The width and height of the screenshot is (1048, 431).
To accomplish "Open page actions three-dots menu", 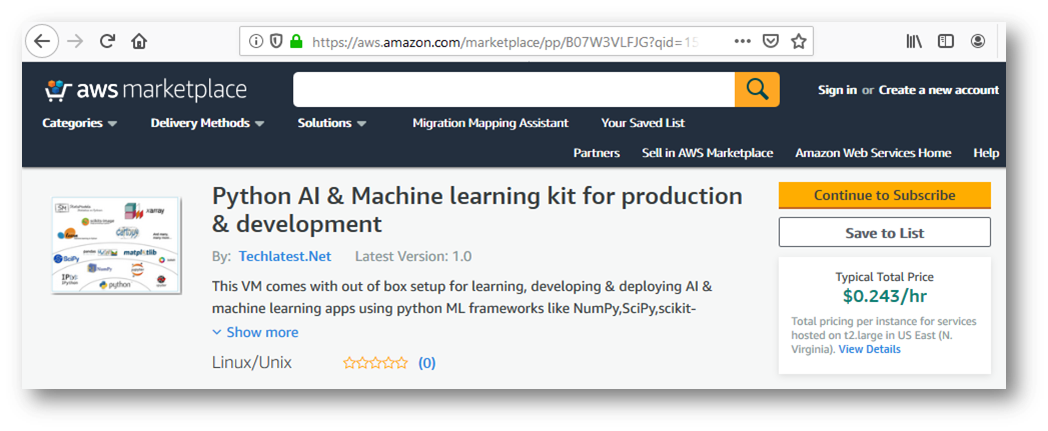I will click(743, 41).
